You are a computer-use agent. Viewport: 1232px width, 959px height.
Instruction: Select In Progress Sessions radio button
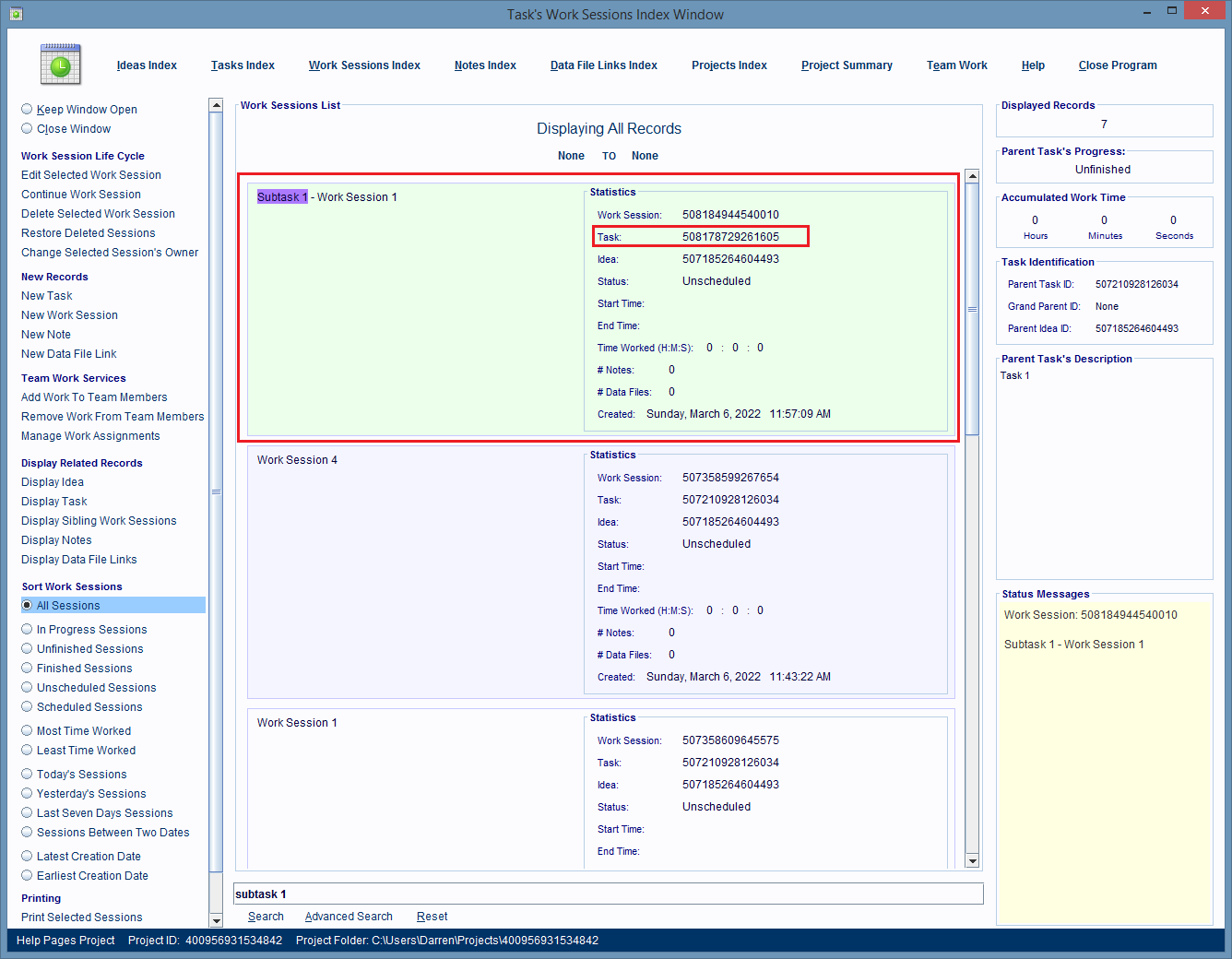27,629
